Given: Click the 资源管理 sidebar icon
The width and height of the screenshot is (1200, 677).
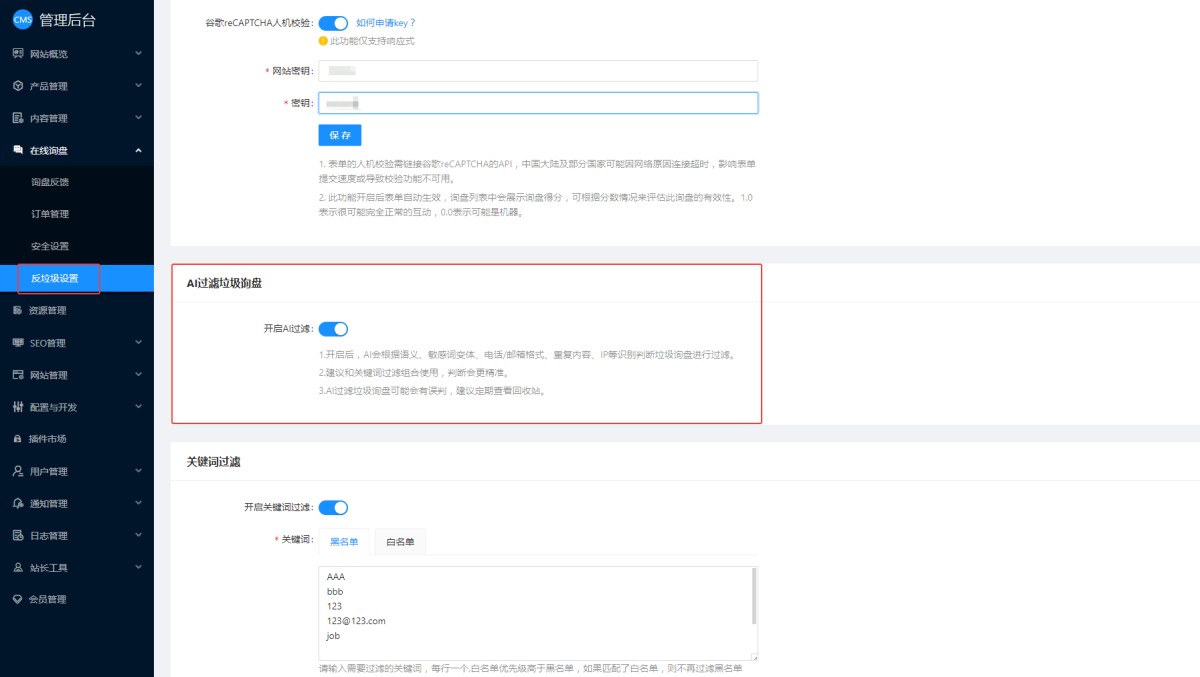Looking at the screenshot, I should [18, 310].
